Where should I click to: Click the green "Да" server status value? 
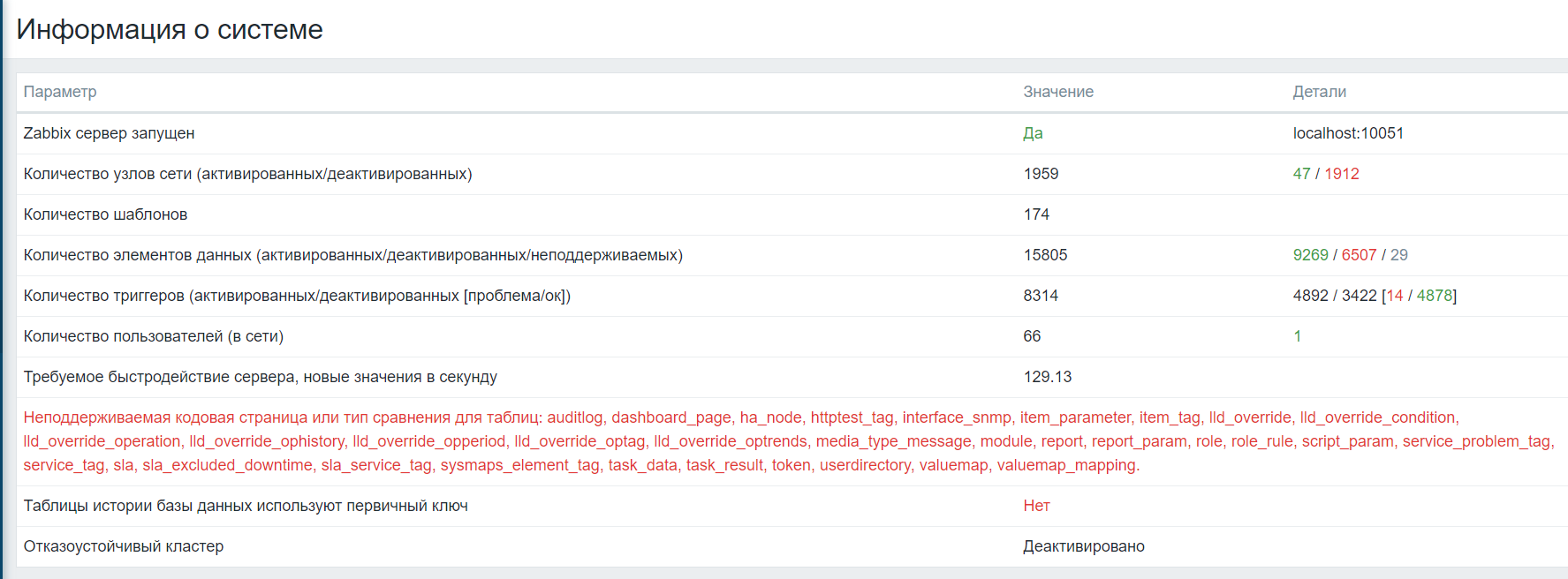(1033, 133)
